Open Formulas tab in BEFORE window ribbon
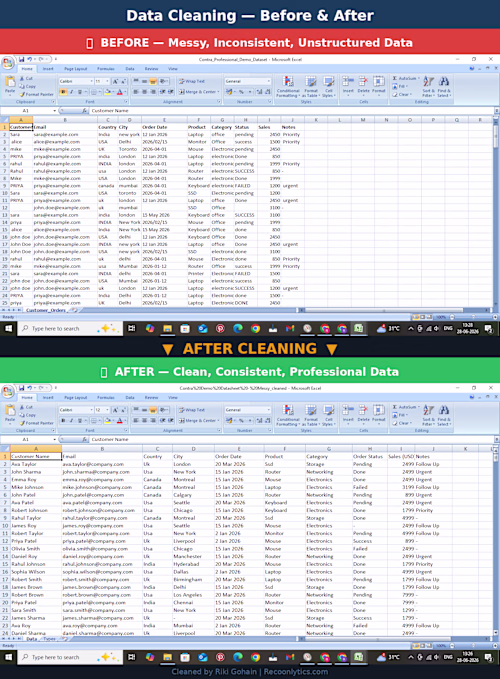The width and height of the screenshot is (500, 679). pos(106,69)
